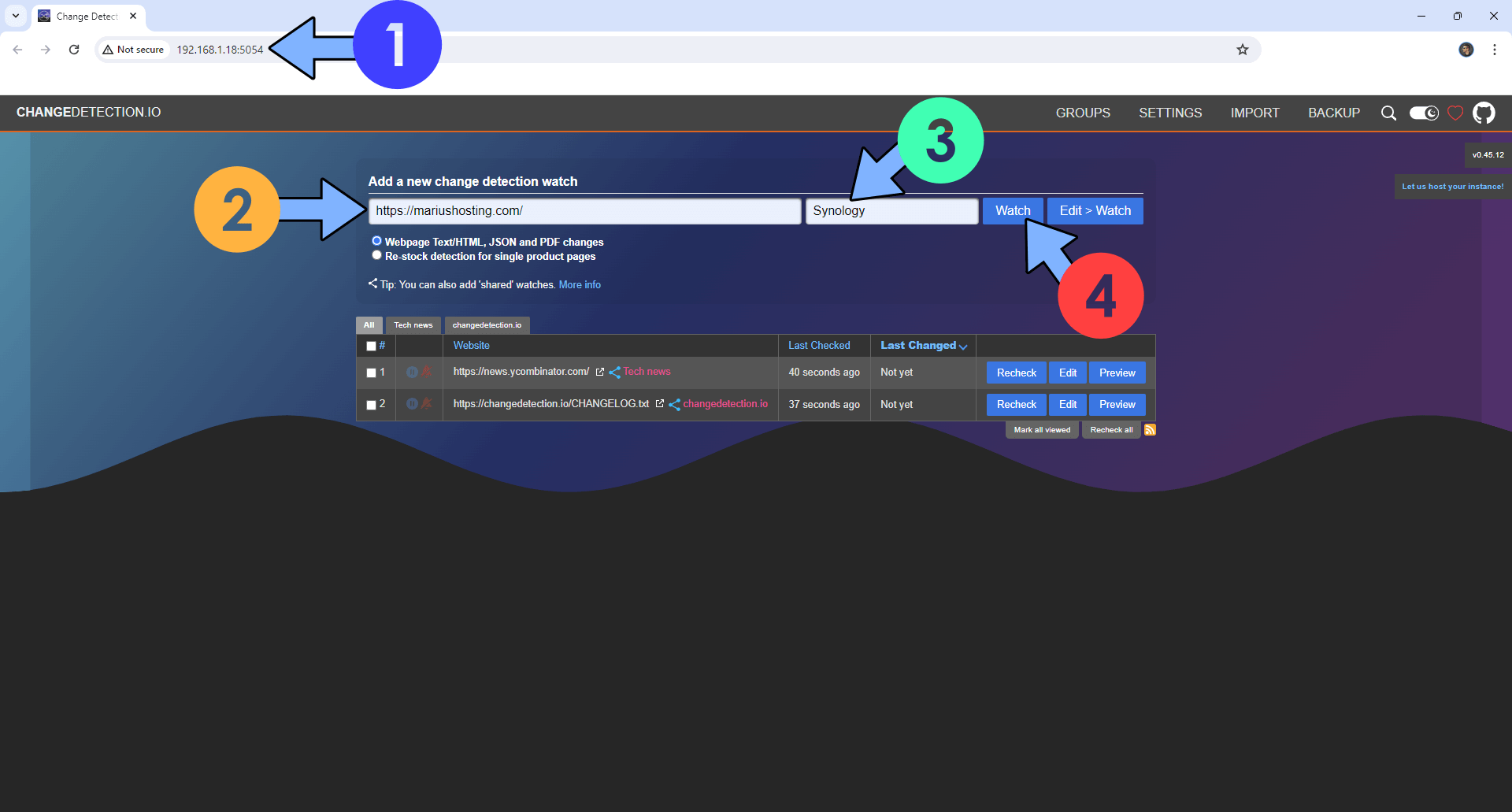Click Let us host your instance link
Viewport: 1512px width, 812px height.
tap(1452, 187)
